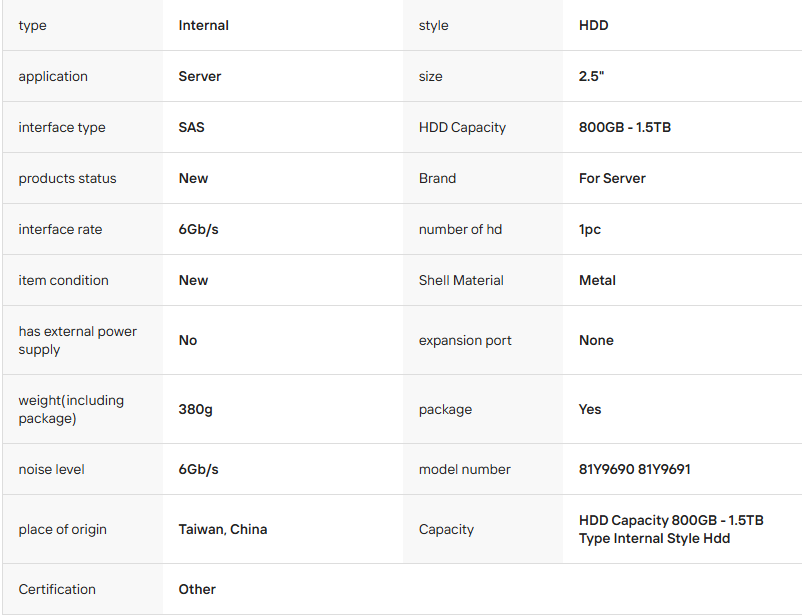
Task: Click the 'has external power supply' label
Action: pyautogui.click(x=77, y=340)
